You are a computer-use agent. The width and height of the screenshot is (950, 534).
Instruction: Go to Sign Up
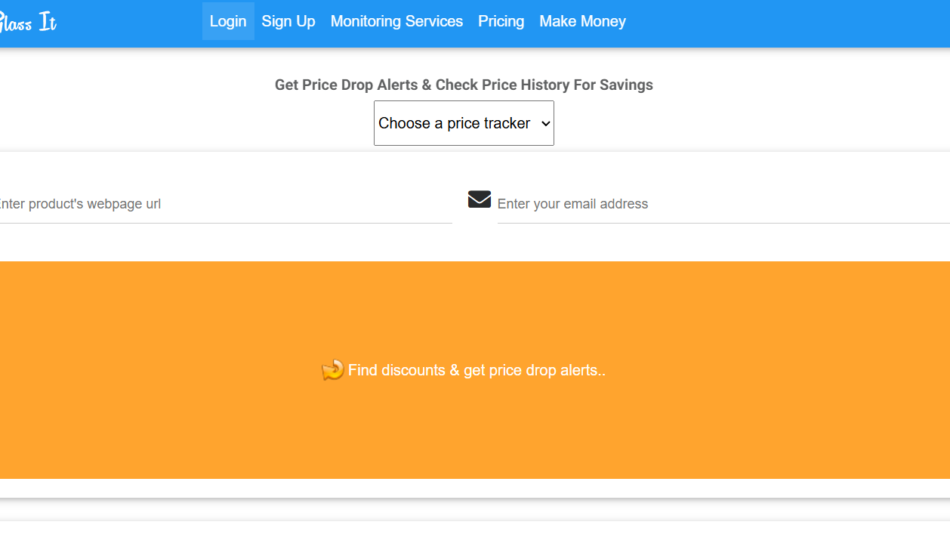point(288,21)
